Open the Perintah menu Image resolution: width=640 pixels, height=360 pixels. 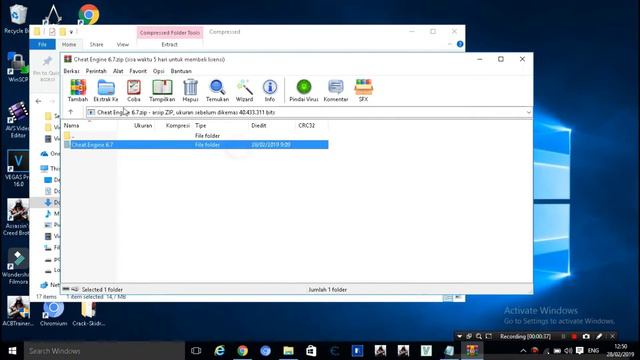point(96,71)
